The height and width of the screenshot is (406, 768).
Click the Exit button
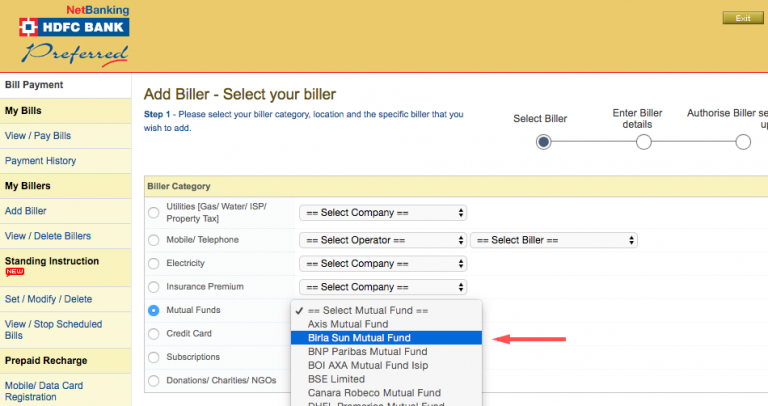[743, 18]
